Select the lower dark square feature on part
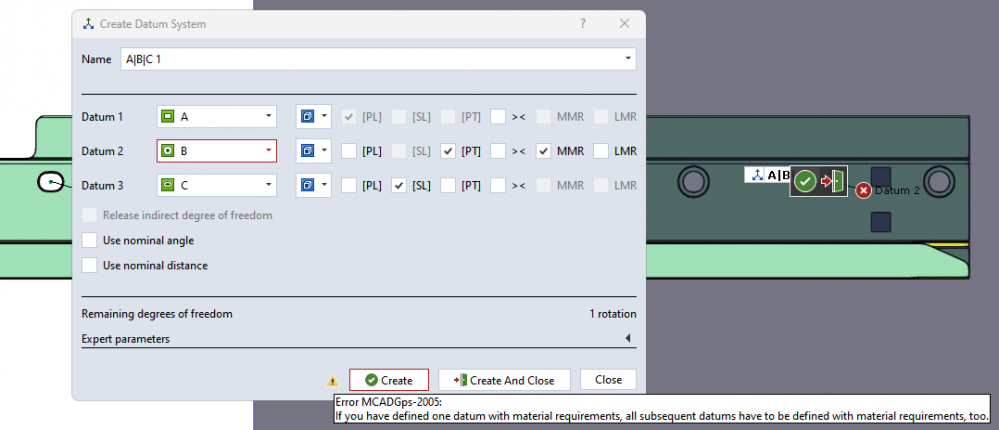The image size is (999, 430). [880, 222]
